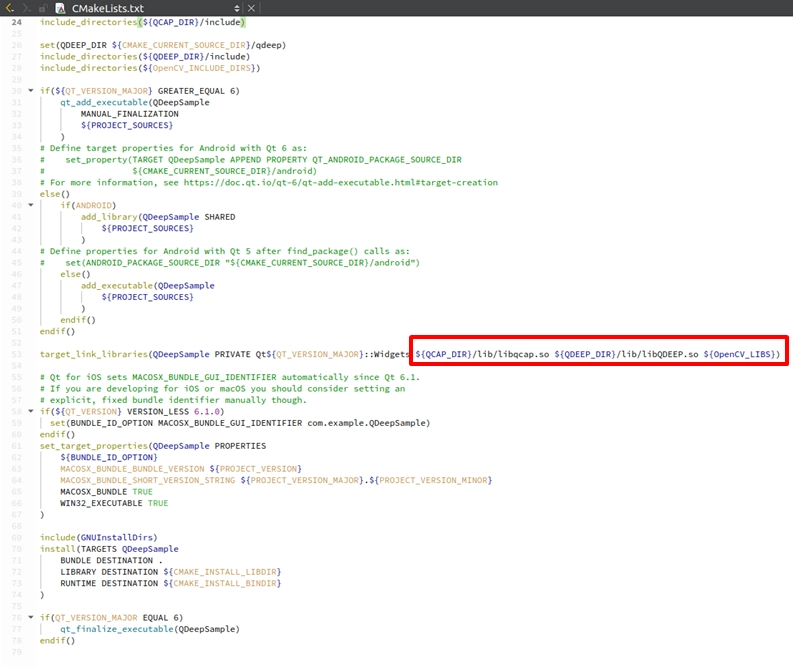Click include_directories on line 24

click(89, 22)
